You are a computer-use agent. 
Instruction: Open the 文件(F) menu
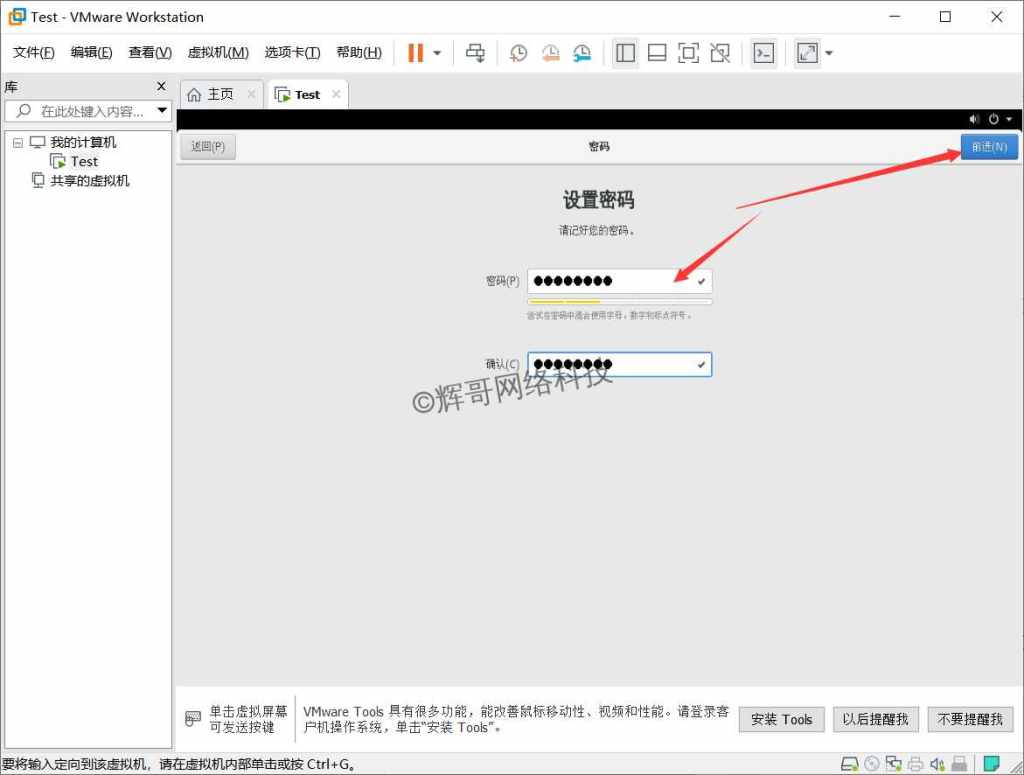(33, 52)
